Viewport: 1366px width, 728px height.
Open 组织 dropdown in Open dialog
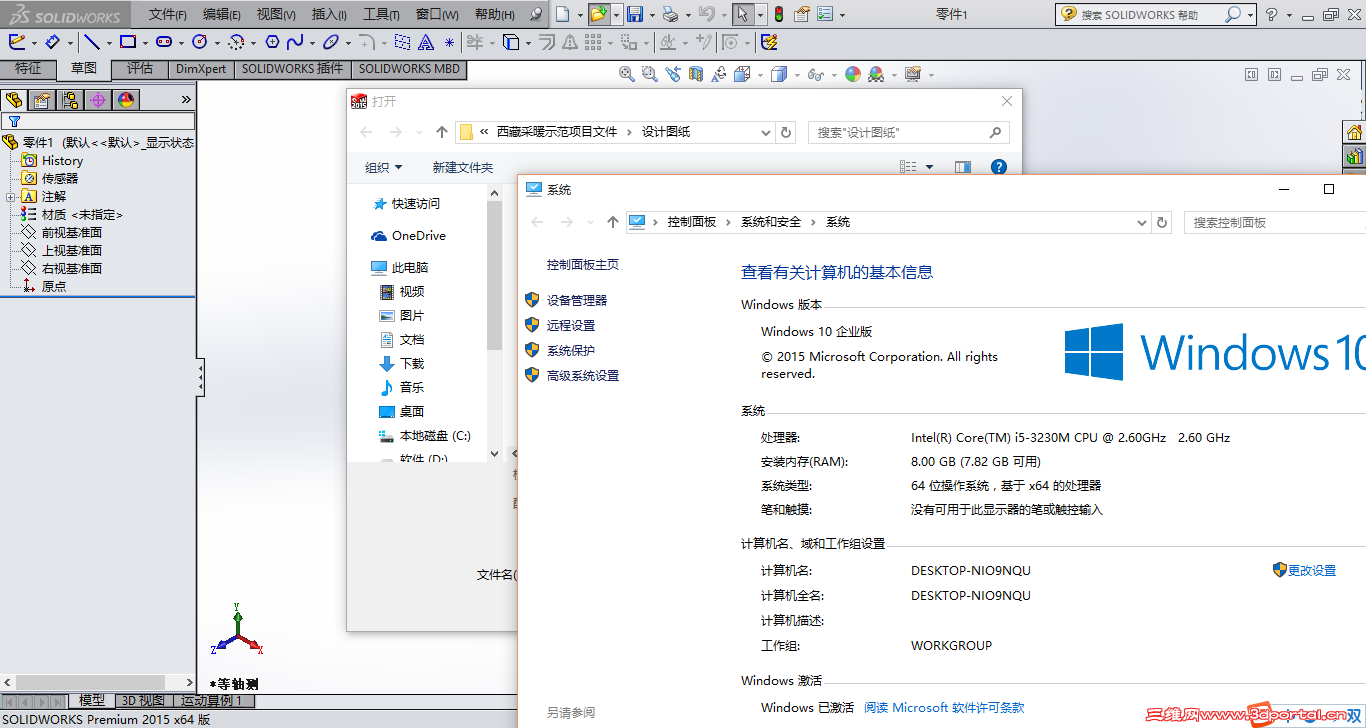pos(384,167)
